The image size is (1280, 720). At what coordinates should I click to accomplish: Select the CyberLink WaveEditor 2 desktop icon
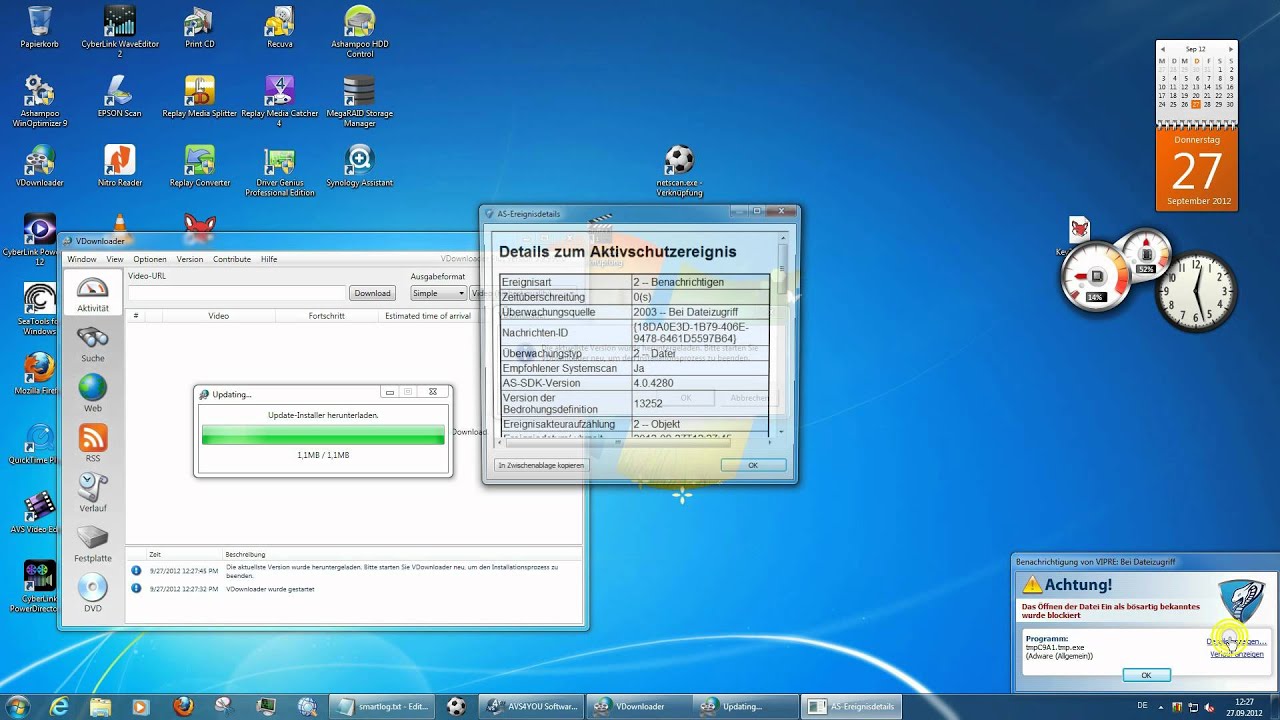tap(120, 31)
